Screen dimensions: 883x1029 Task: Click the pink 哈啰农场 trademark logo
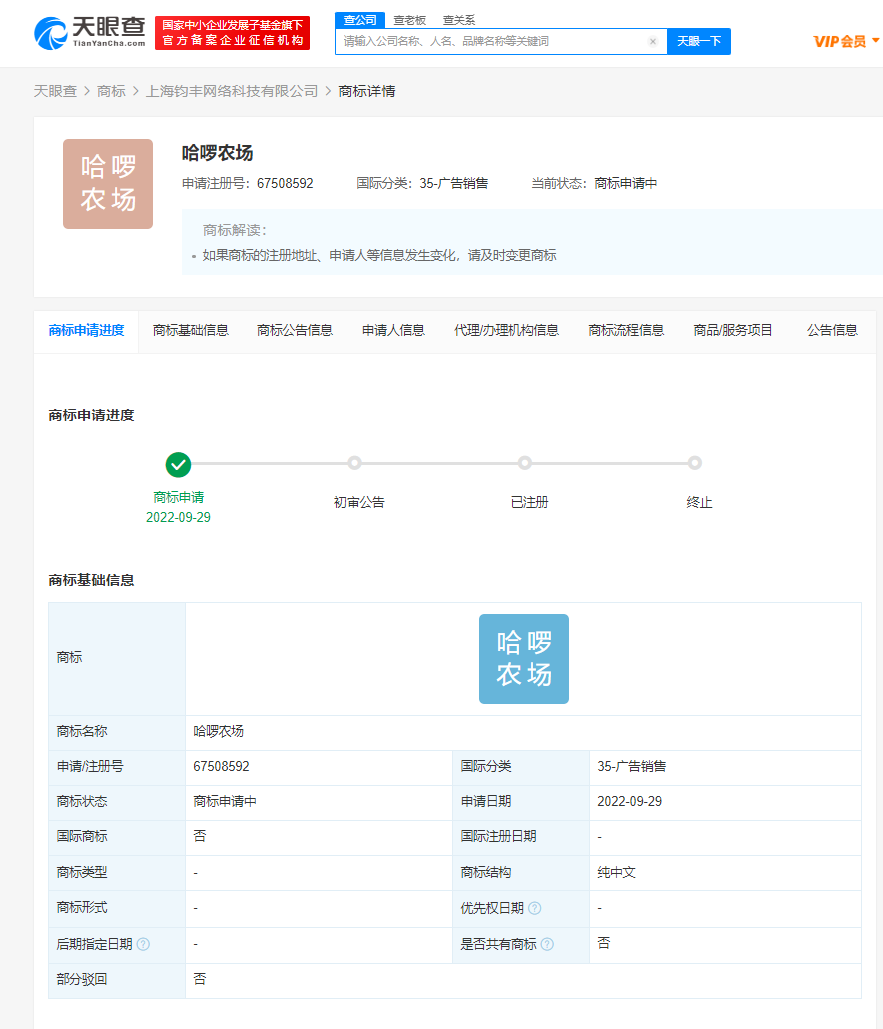[108, 184]
